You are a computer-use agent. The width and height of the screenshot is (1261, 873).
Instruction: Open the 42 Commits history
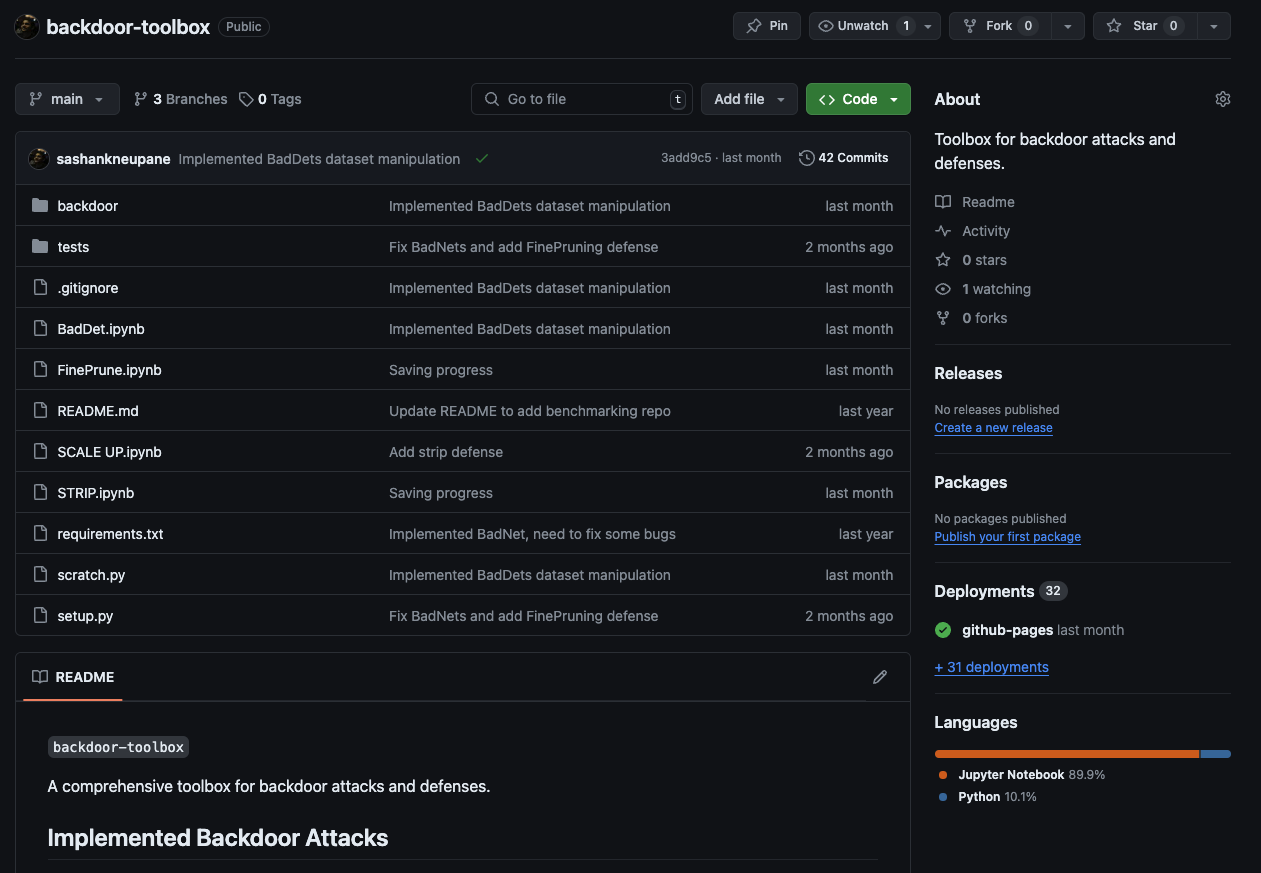(x=844, y=158)
